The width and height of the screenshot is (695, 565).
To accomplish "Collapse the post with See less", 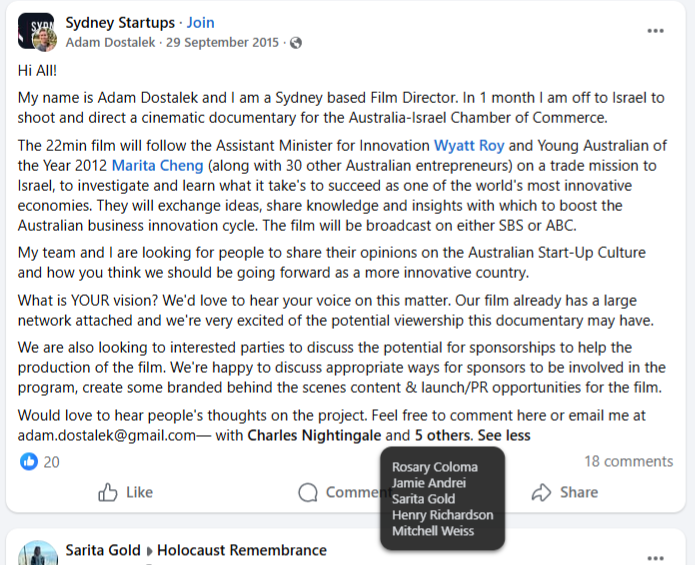I will (x=504, y=435).
